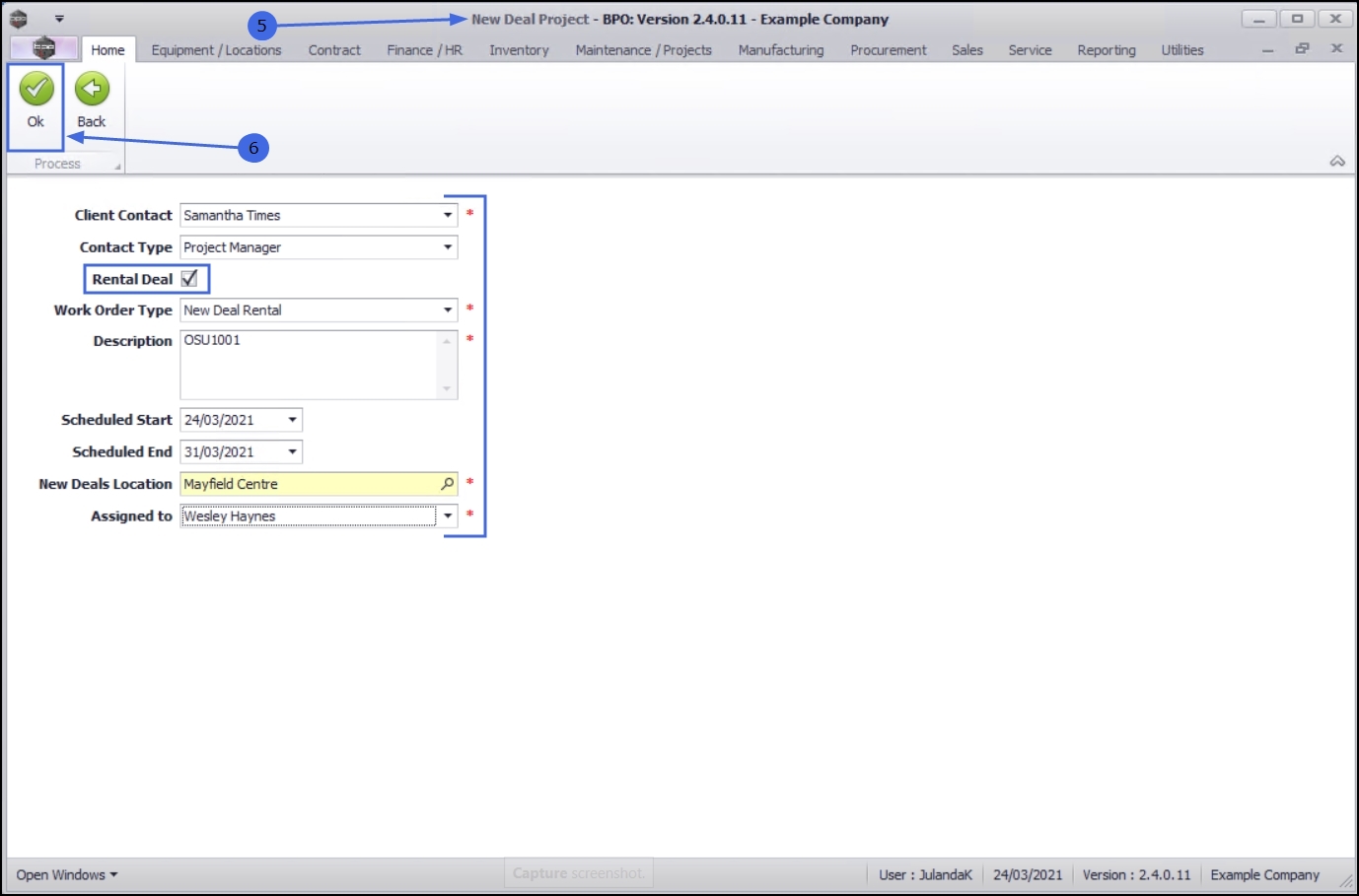The width and height of the screenshot is (1359, 896).
Task: Expand the Work Order Type dropdown
Action: pyautogui.click(x=448, y=310)
